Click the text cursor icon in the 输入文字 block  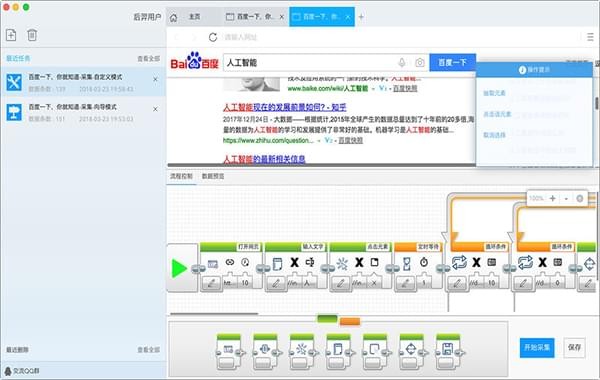click(310, 262)
